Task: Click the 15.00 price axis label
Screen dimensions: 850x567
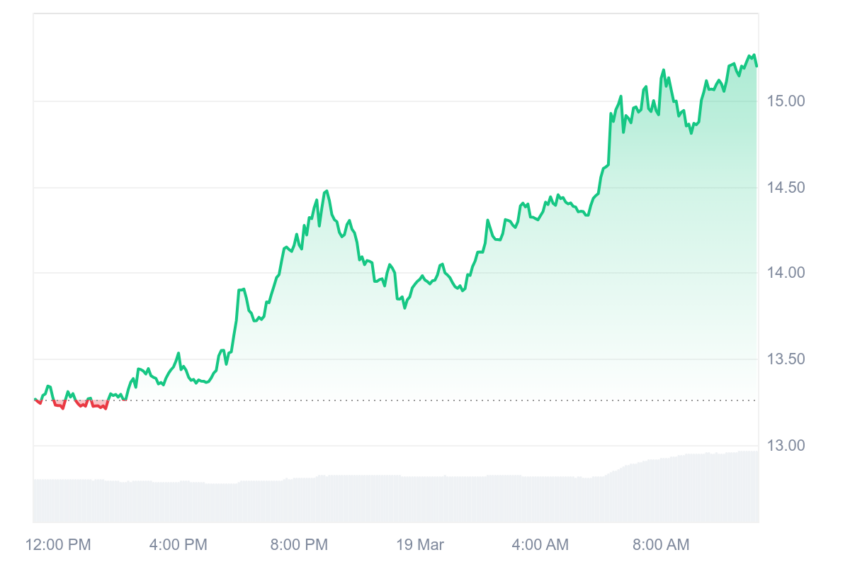Action: [785, 101]
